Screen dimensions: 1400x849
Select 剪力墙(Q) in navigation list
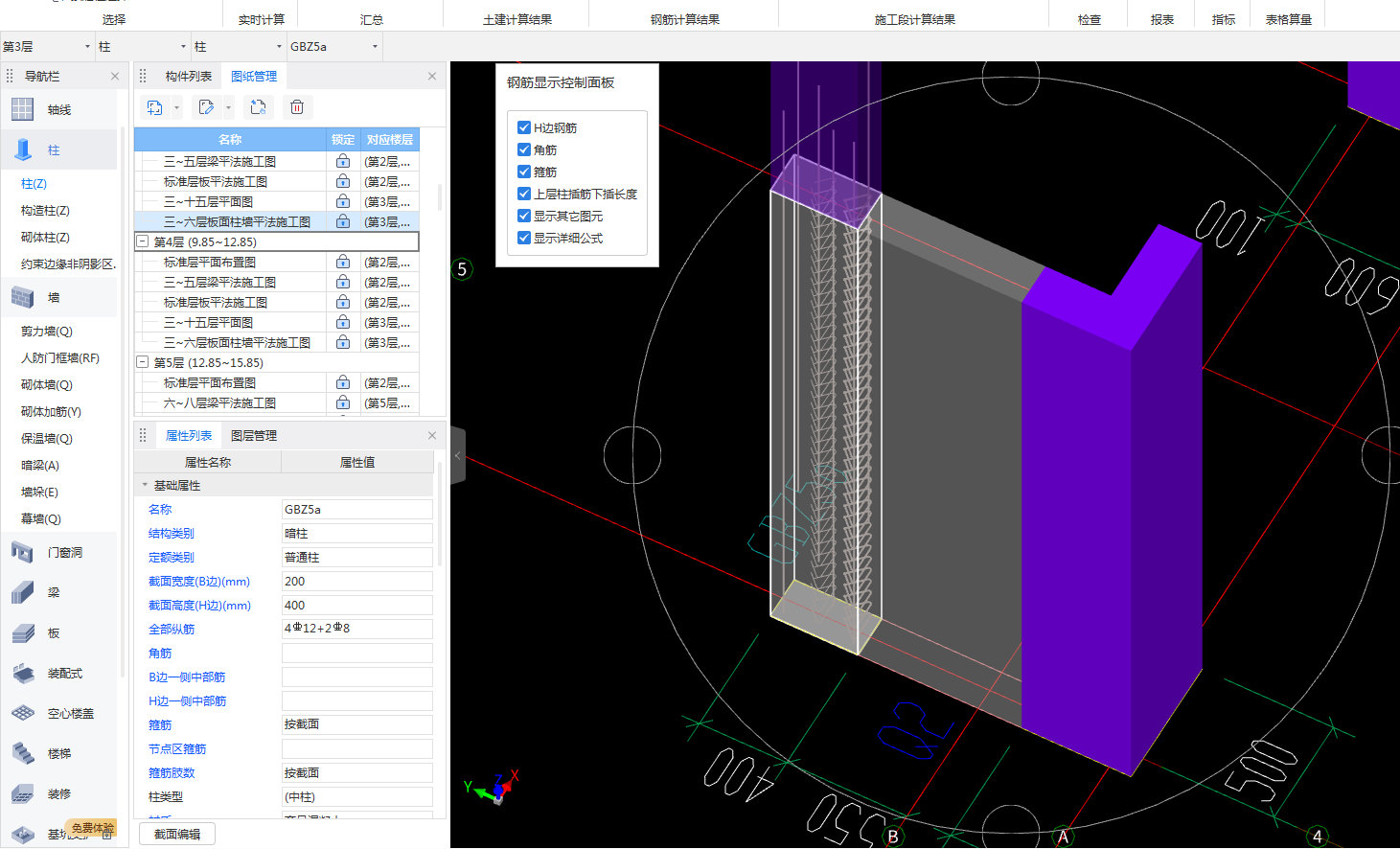47,331
